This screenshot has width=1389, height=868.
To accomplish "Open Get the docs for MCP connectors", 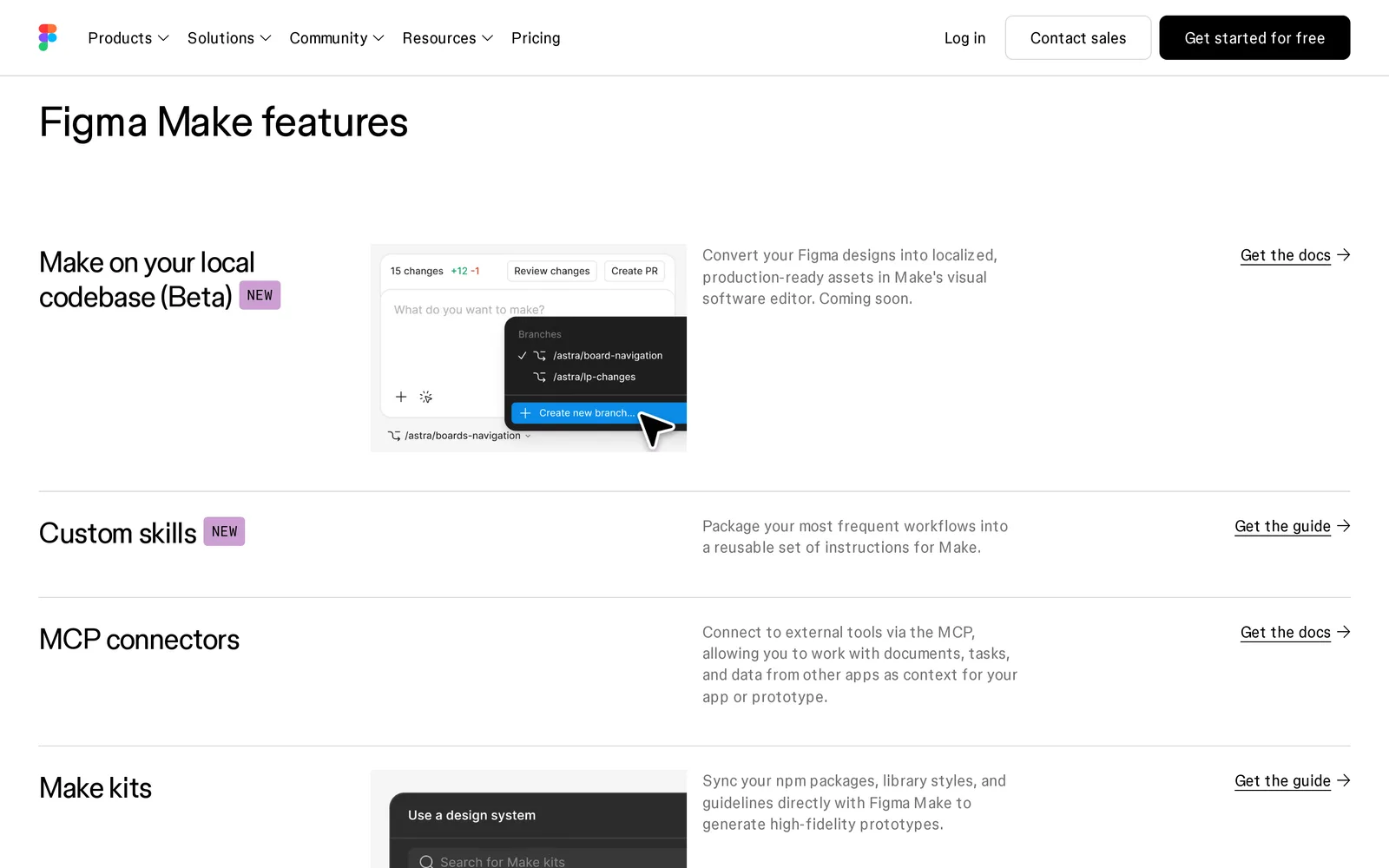I will pyautogui.click(x=1285, y=632).
